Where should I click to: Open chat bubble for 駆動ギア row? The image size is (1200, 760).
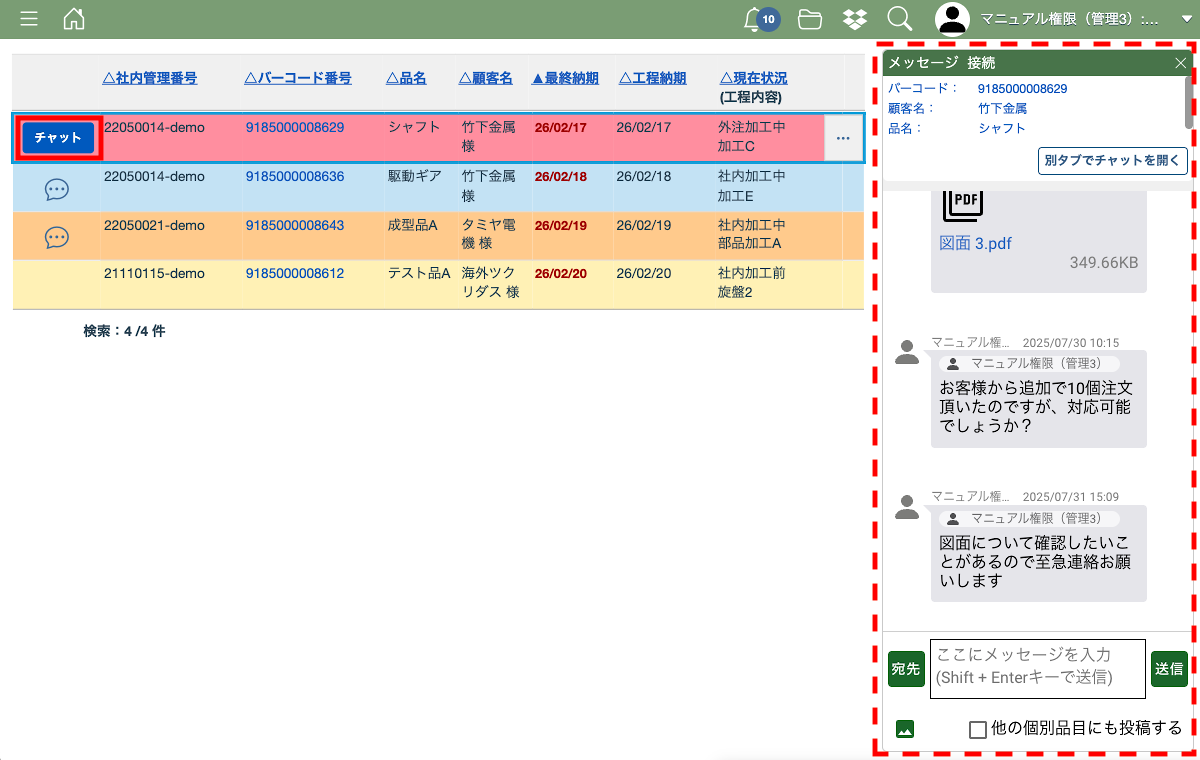[x=57, y=189]
